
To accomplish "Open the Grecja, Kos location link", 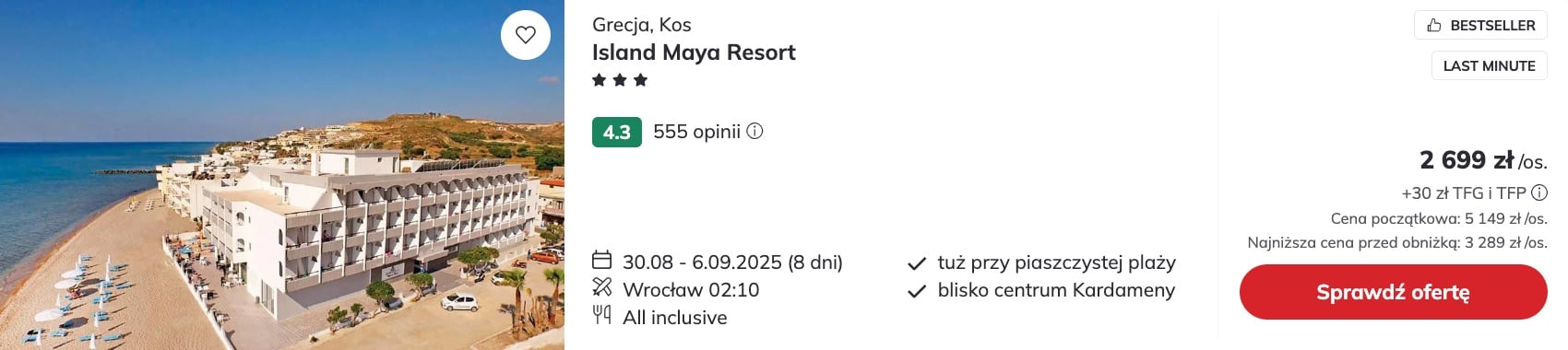I will pyautogui.click(x=641, y=25).
